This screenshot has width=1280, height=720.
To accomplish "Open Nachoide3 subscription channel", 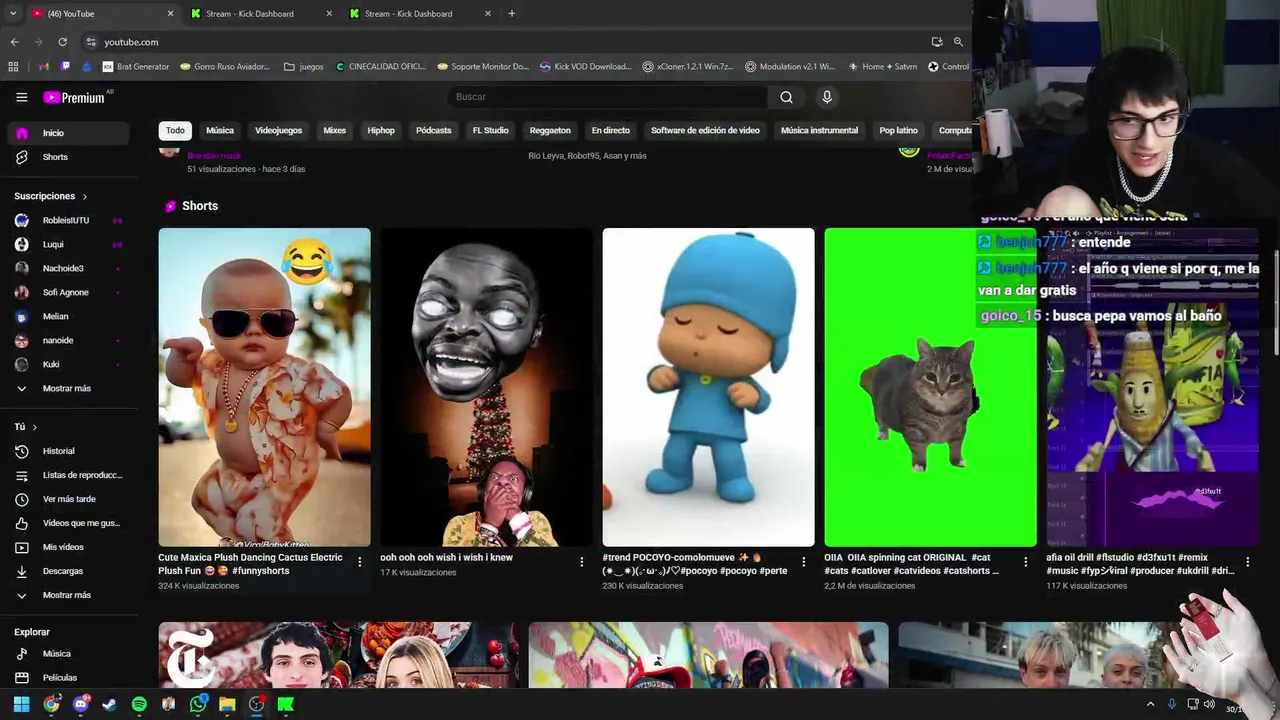I will click(68, 268).
